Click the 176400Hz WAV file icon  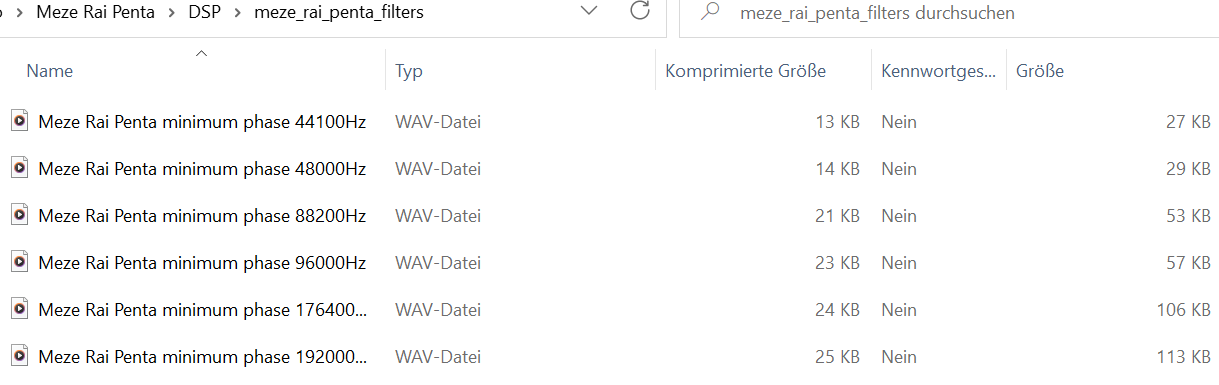point(19,309)
